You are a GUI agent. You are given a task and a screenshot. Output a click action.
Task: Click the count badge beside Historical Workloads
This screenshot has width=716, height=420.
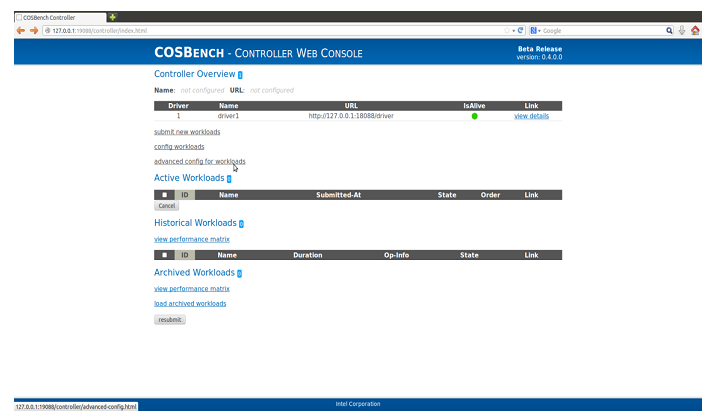[x=242, y=224]
